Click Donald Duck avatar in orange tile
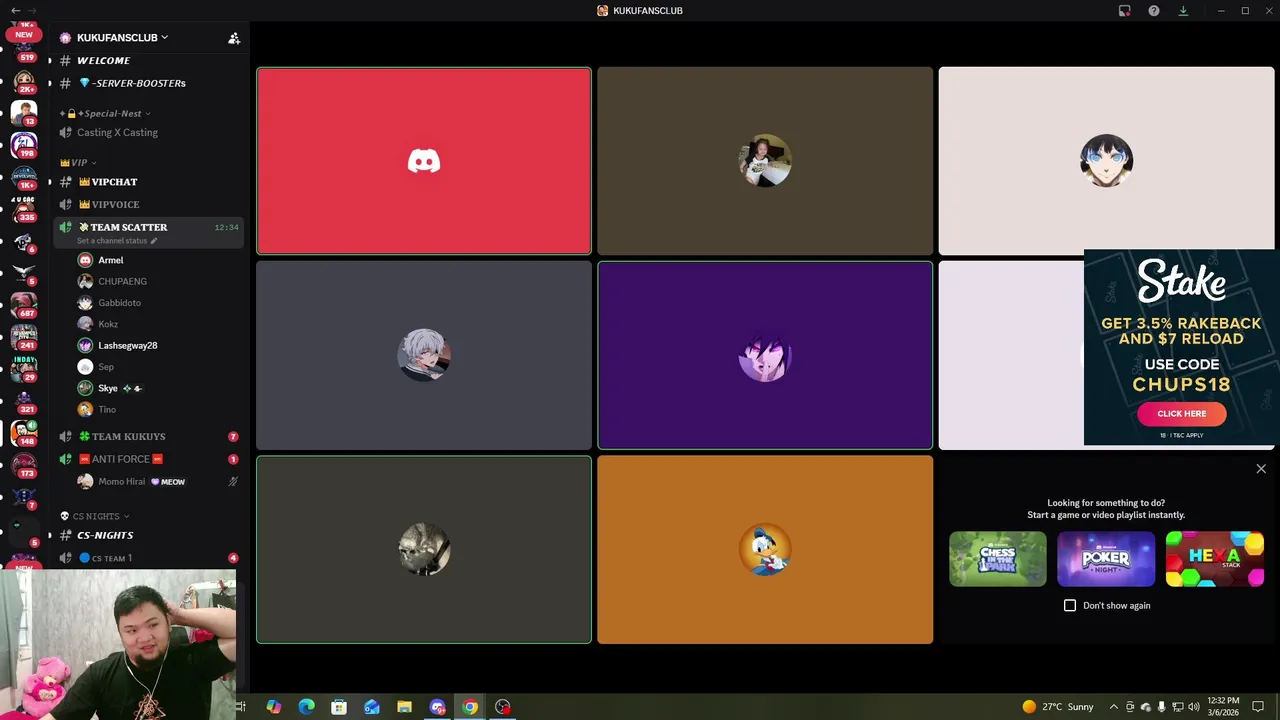The height and width of the screenshot is (720, 1280). [x=765, y=550]
